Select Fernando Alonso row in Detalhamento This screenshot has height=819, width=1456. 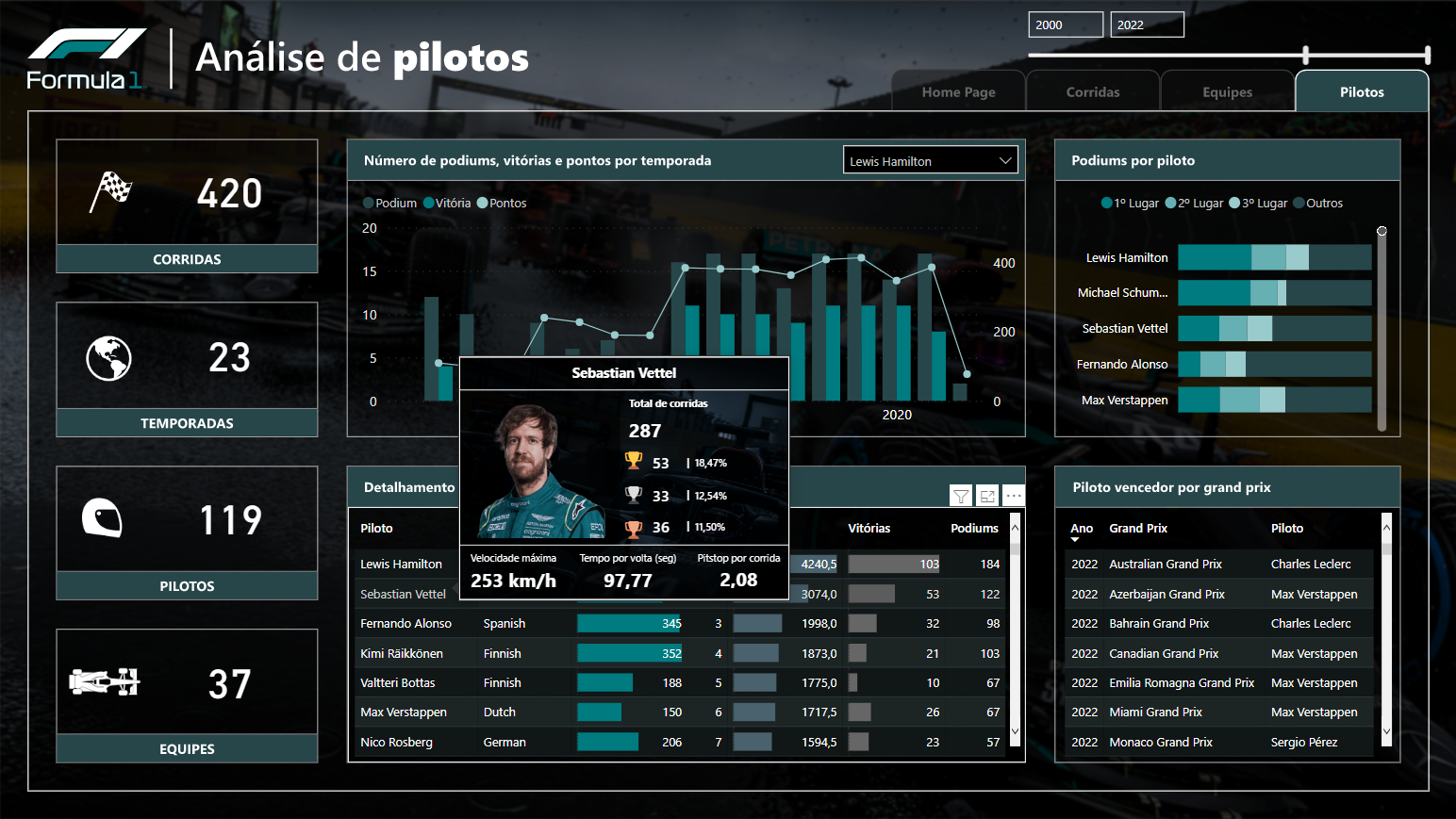[679, 623]
